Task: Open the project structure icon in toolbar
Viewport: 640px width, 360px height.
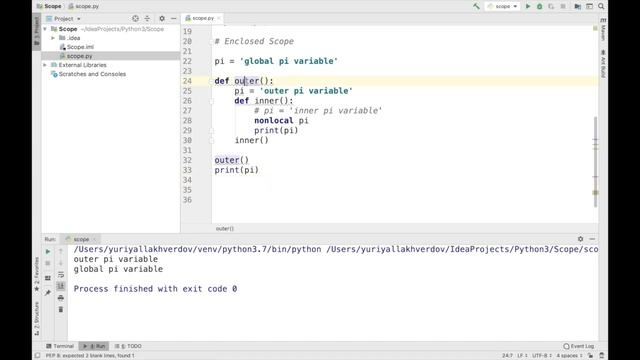Action: pos(577,6)
